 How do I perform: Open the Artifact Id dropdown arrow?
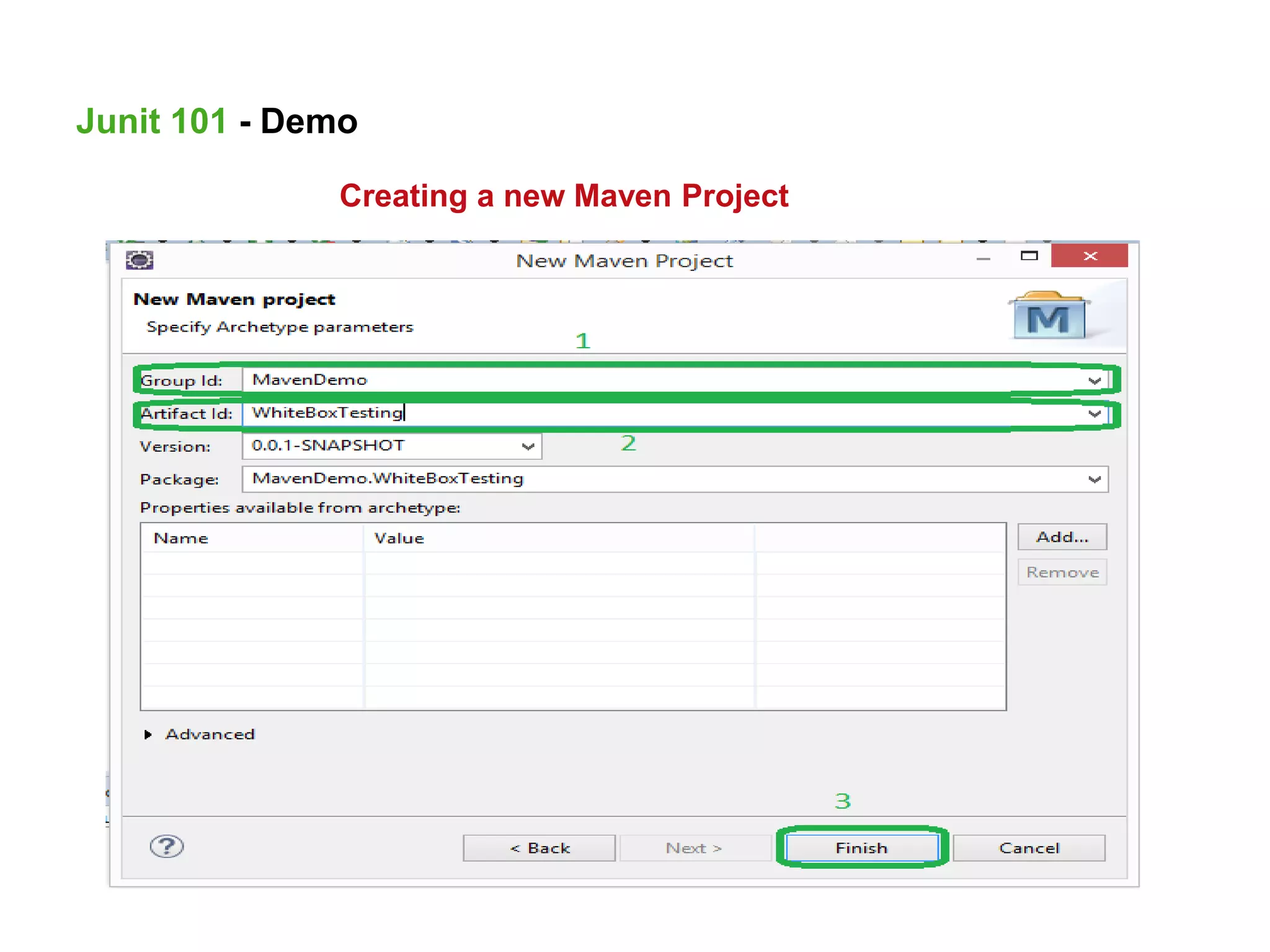(x=1095, y=413)
